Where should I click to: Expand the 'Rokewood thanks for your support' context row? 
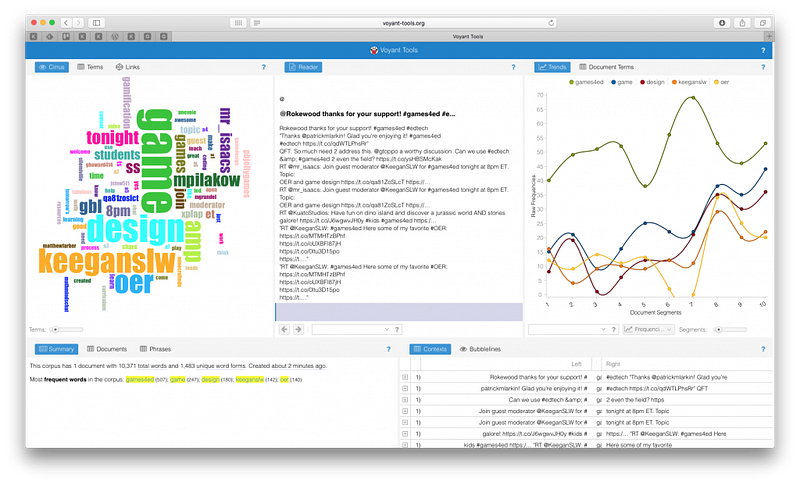[x=405, y=377]
